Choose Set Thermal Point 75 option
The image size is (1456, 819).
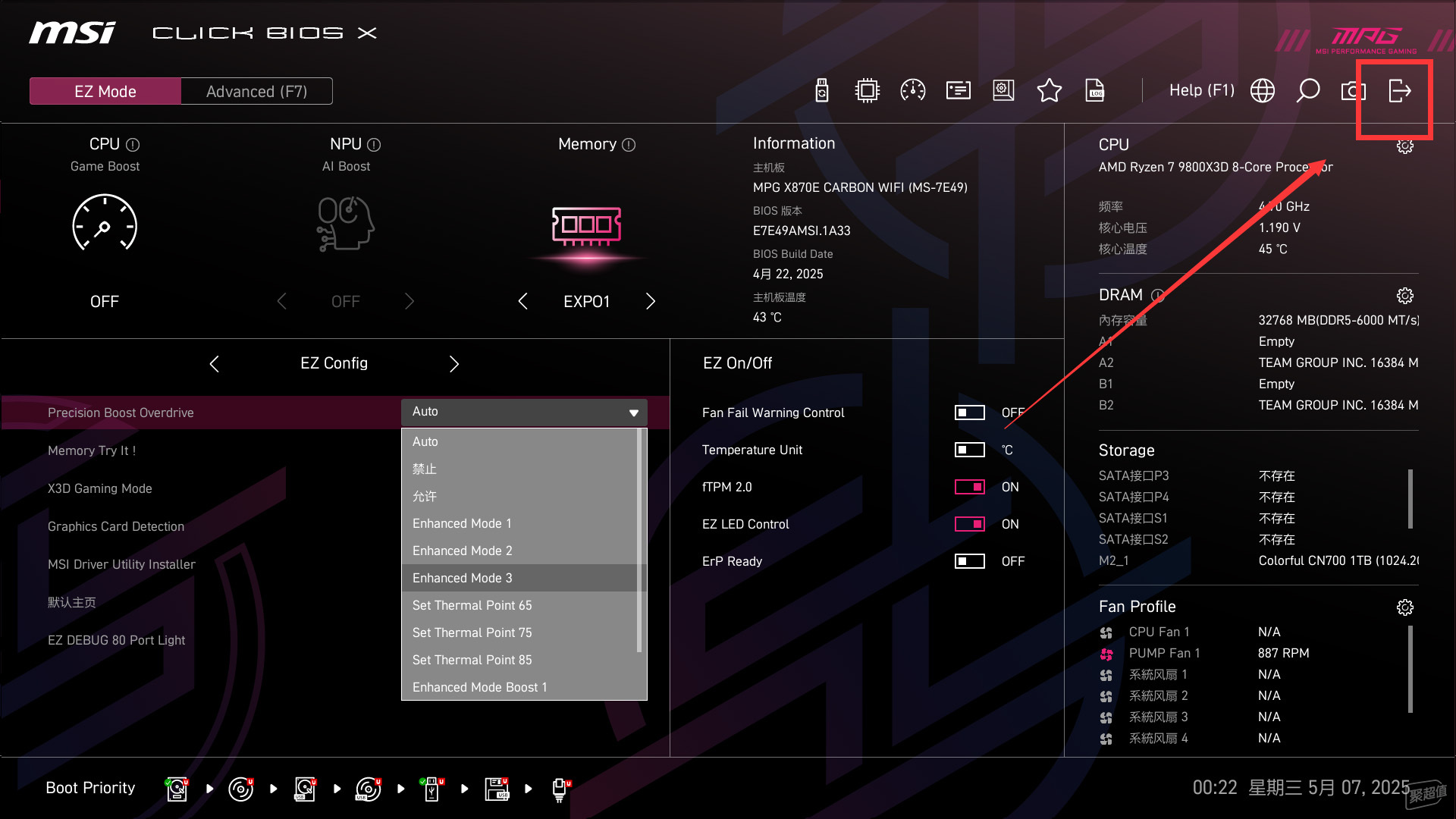(519, 632)
